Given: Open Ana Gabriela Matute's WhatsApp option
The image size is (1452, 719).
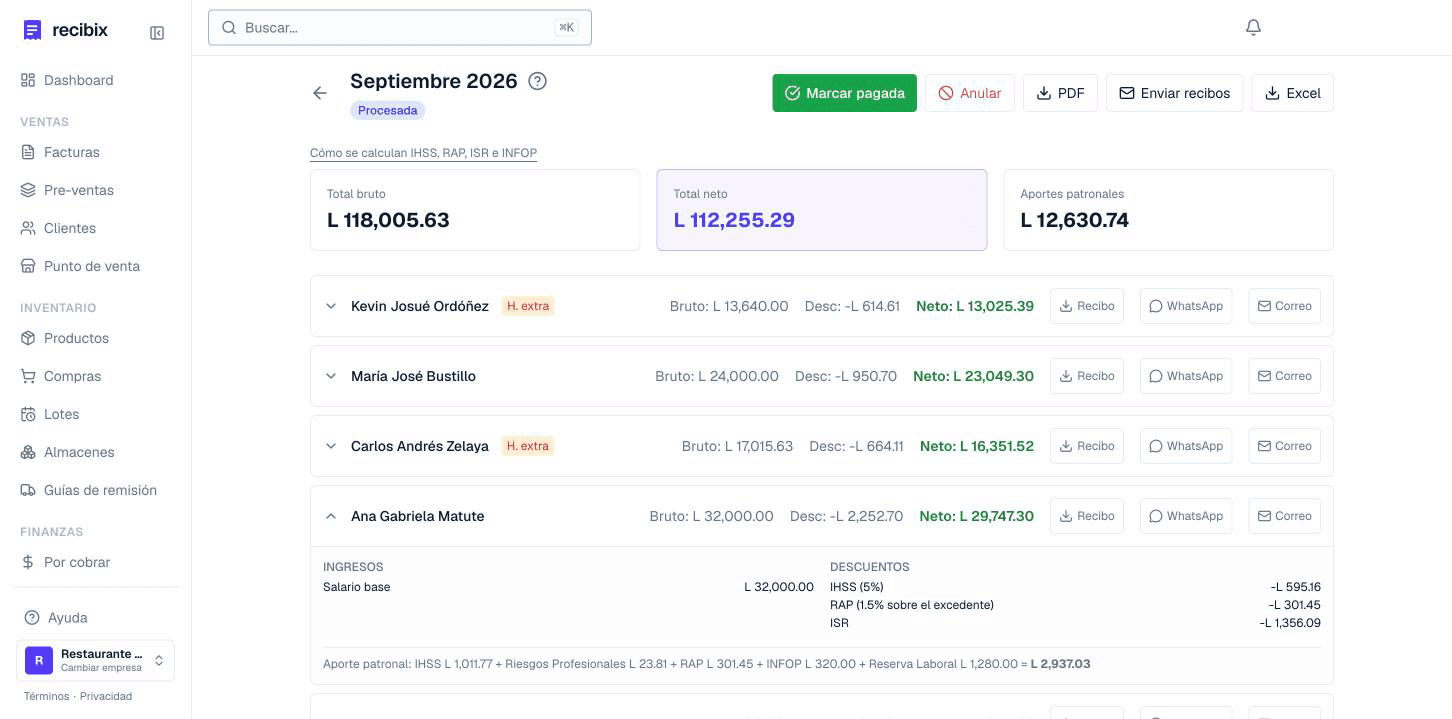Looking at the screenshot, I should pyautogui.click(x=1186, y=516).
